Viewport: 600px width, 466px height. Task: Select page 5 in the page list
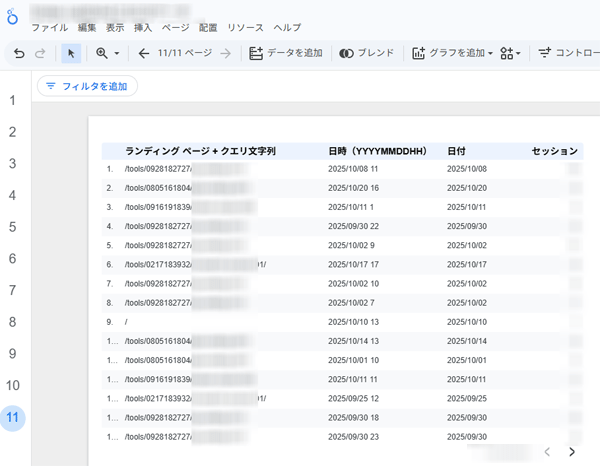point(13,227)
